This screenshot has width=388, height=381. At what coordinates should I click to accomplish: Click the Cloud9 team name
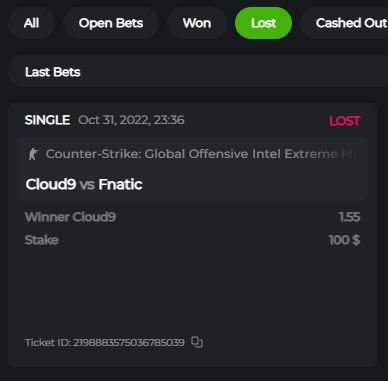point(51,184)
